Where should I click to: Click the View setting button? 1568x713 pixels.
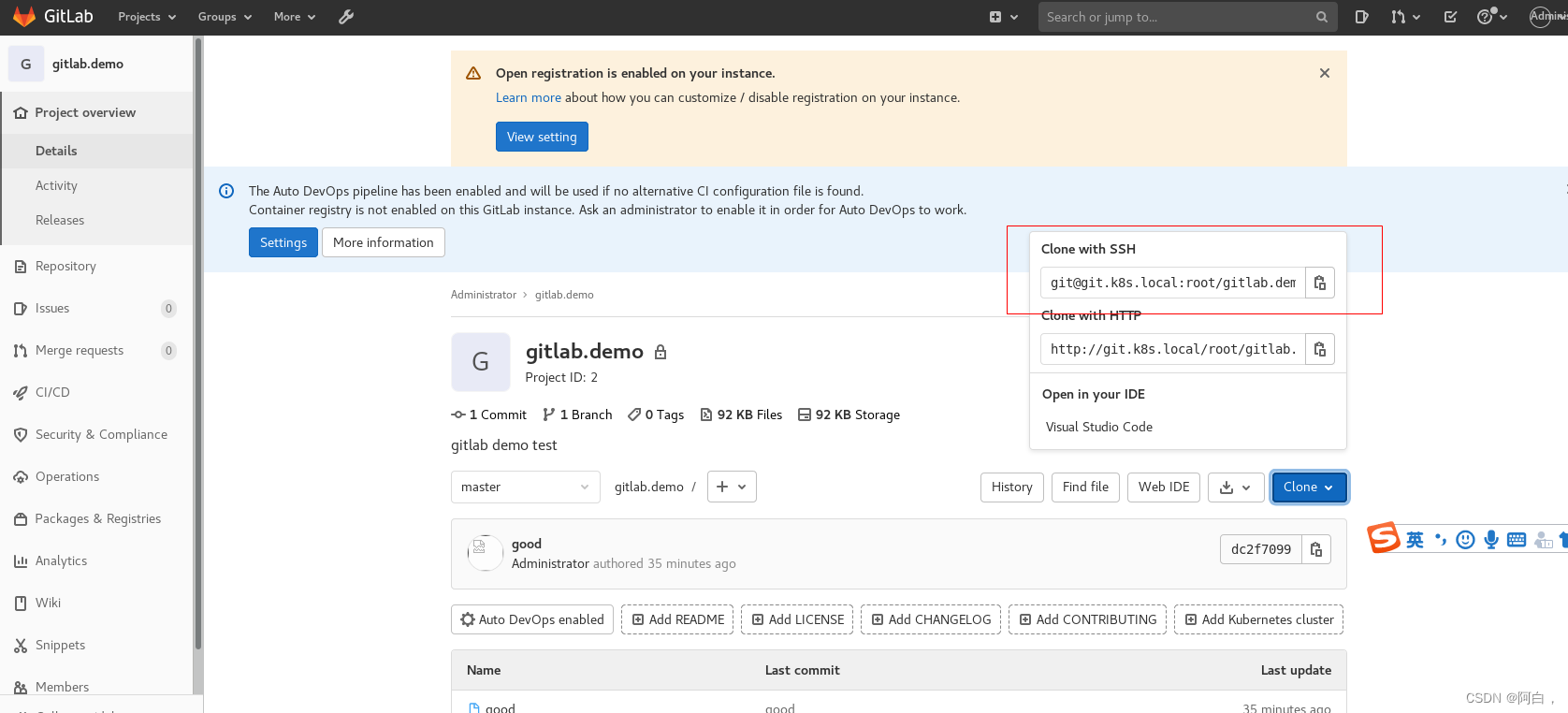click(x=542, y=137)
